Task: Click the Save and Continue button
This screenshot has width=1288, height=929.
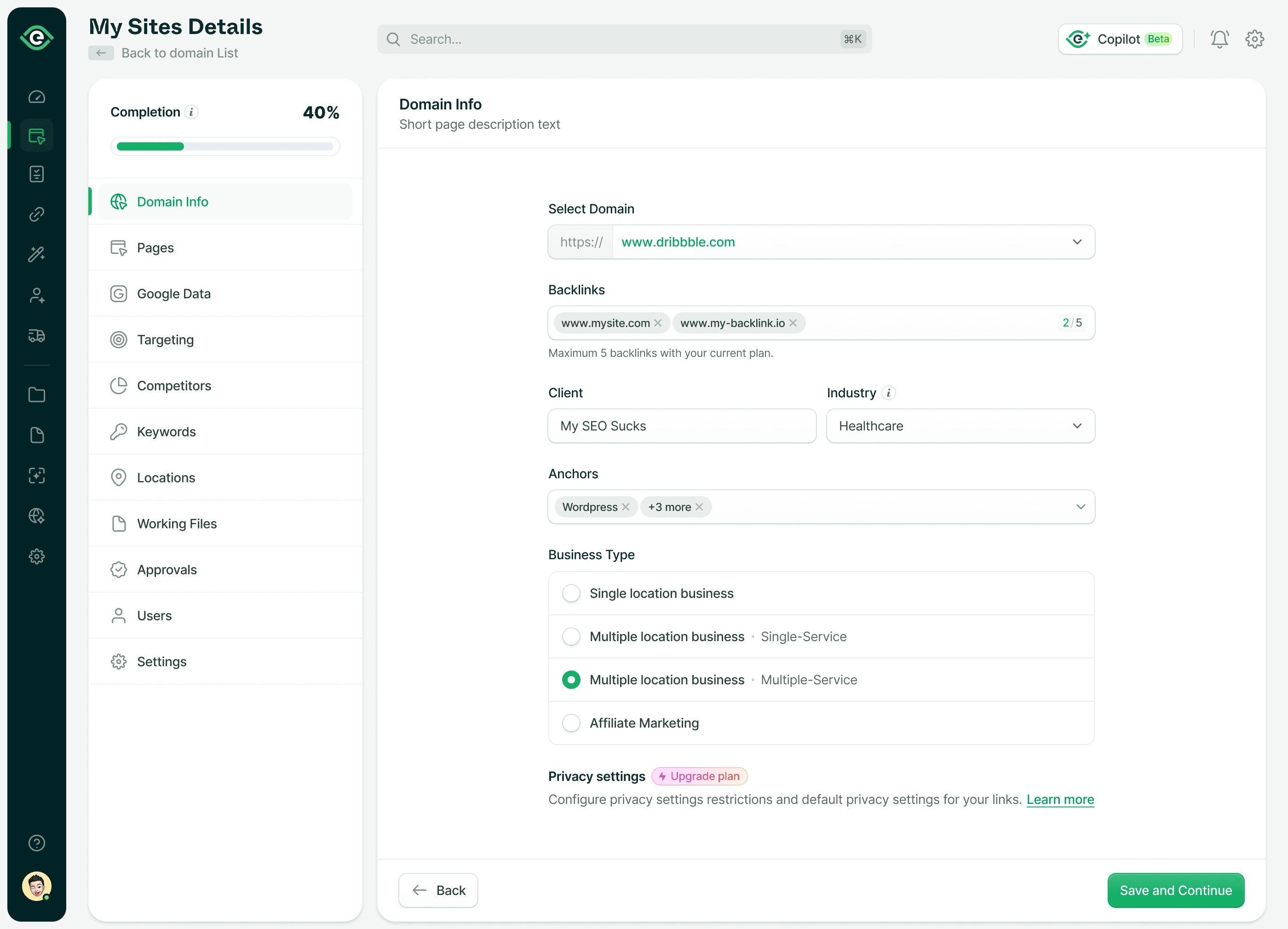Action: tap(1176, 890)
